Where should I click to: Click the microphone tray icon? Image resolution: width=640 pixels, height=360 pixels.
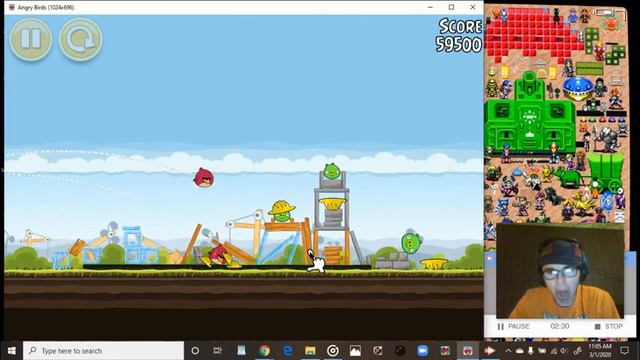(x=531, y=351)
